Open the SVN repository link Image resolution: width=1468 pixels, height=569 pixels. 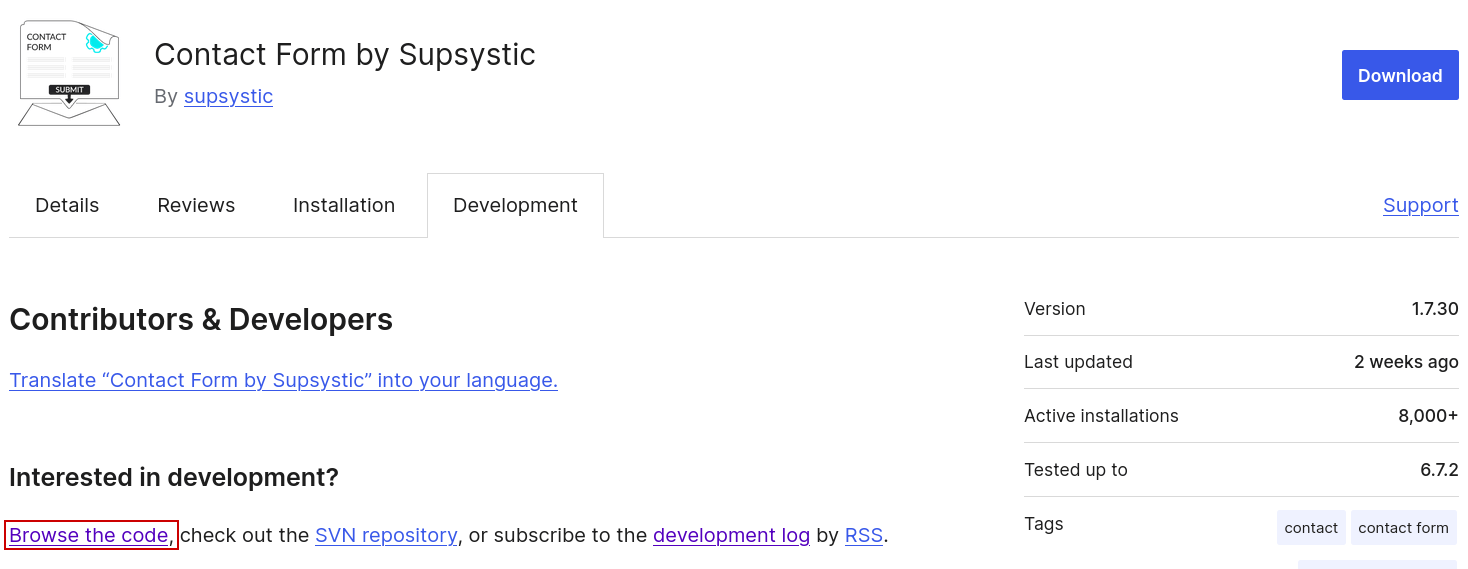coord(386,536)
